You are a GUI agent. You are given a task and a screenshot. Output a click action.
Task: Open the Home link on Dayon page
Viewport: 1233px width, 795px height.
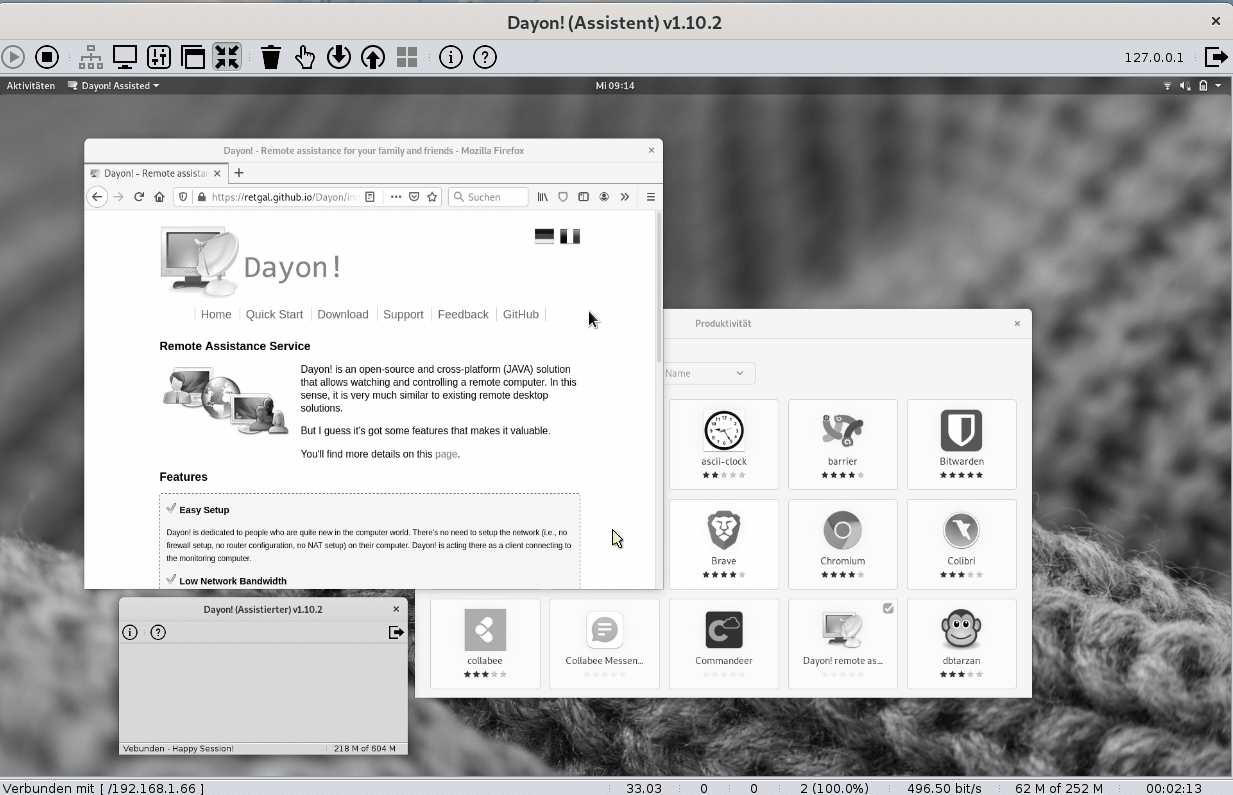[x=216, y=314]
